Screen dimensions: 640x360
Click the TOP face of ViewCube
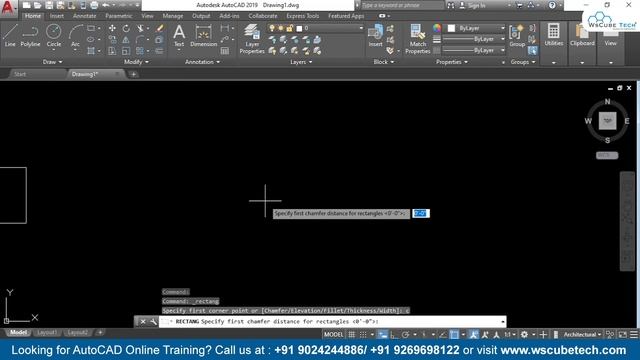(607, 121)
